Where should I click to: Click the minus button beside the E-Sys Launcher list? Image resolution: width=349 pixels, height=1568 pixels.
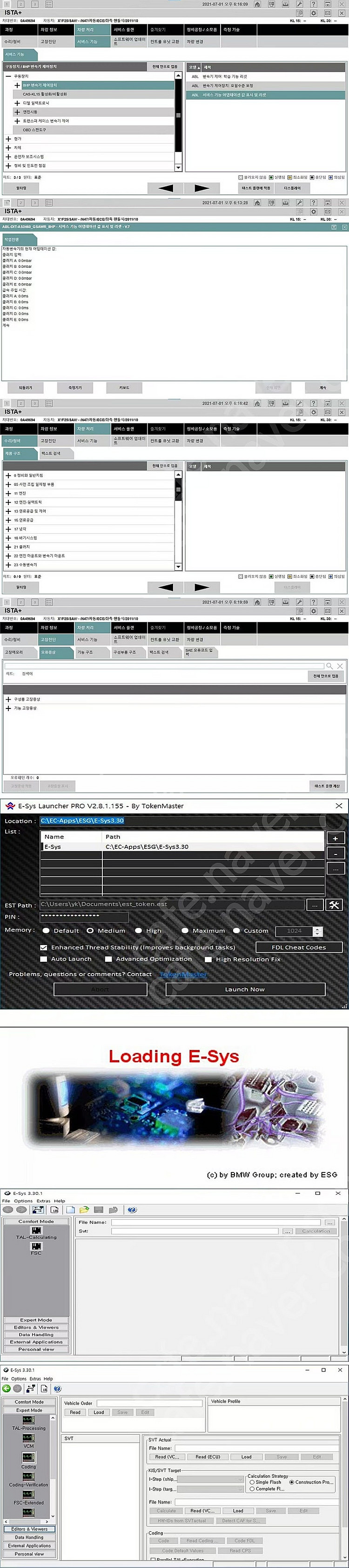[336, 853]
